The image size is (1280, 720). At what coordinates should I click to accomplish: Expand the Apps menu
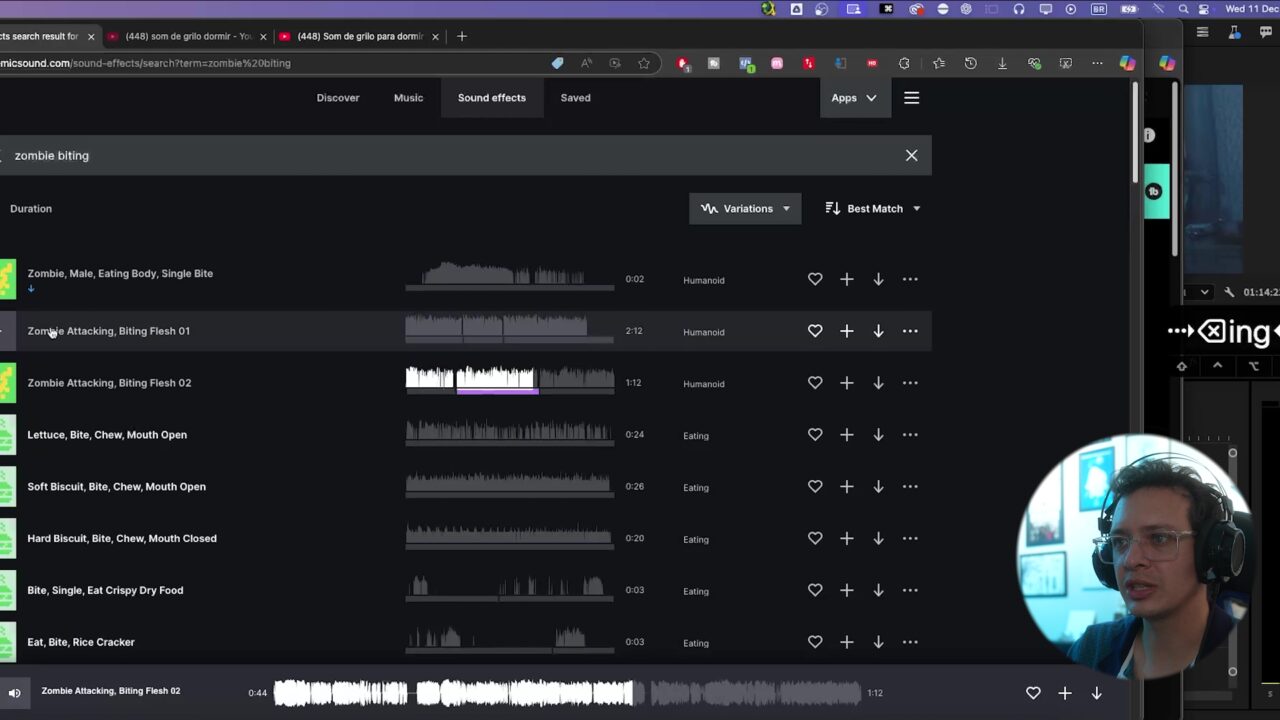[854, 98]
